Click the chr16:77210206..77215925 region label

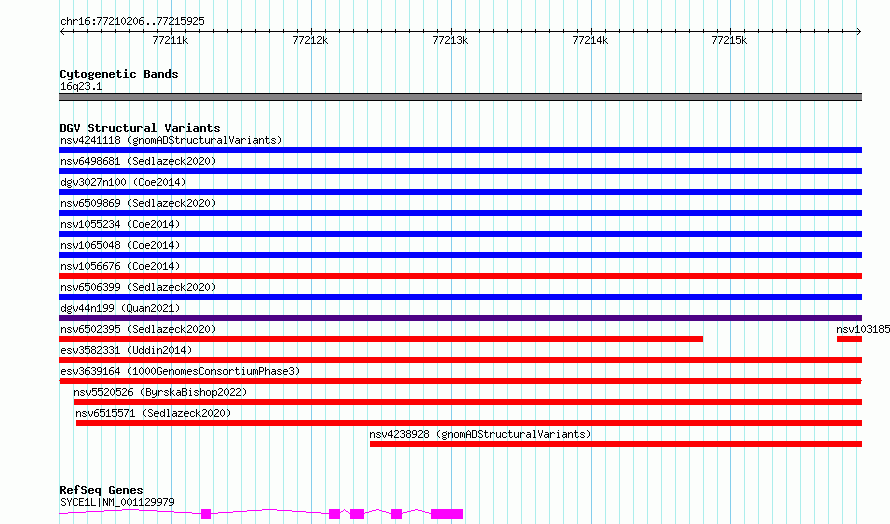pos(132,21)
